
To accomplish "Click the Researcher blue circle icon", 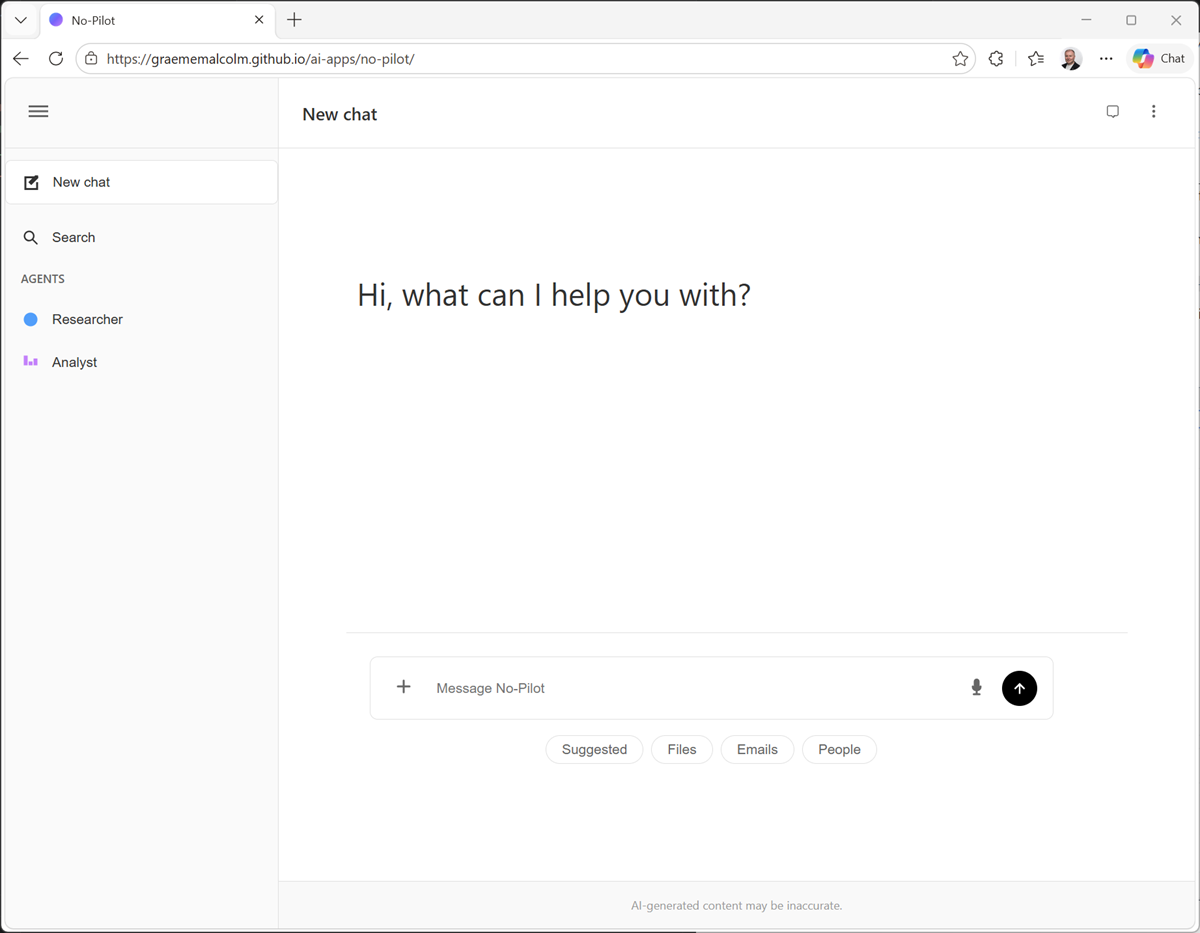I will pyautogui.click(x=31, y=319).
